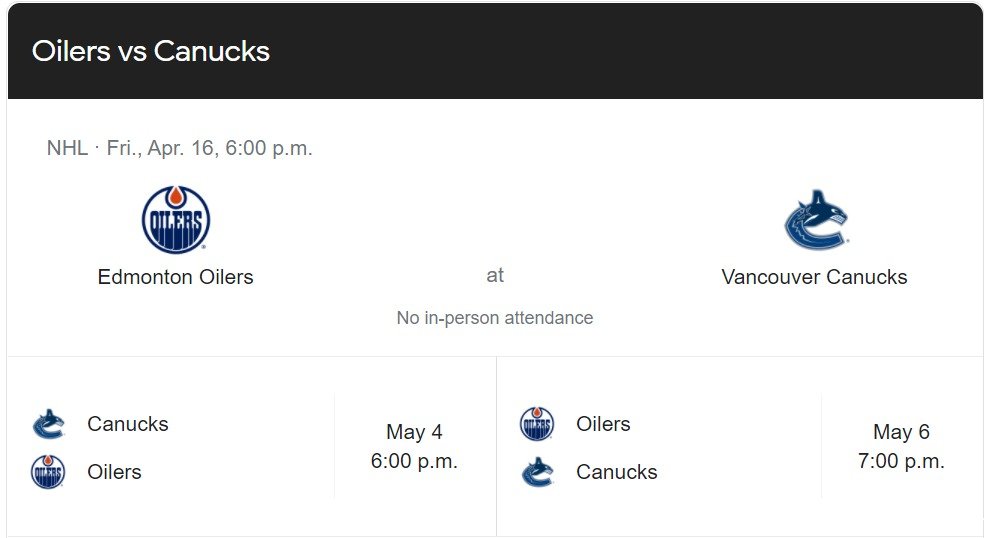This screenshot has width=992, height=538.
Task: Click the Fri., Apr. 16, 6:00 p.m. game time
Action: 209,148
